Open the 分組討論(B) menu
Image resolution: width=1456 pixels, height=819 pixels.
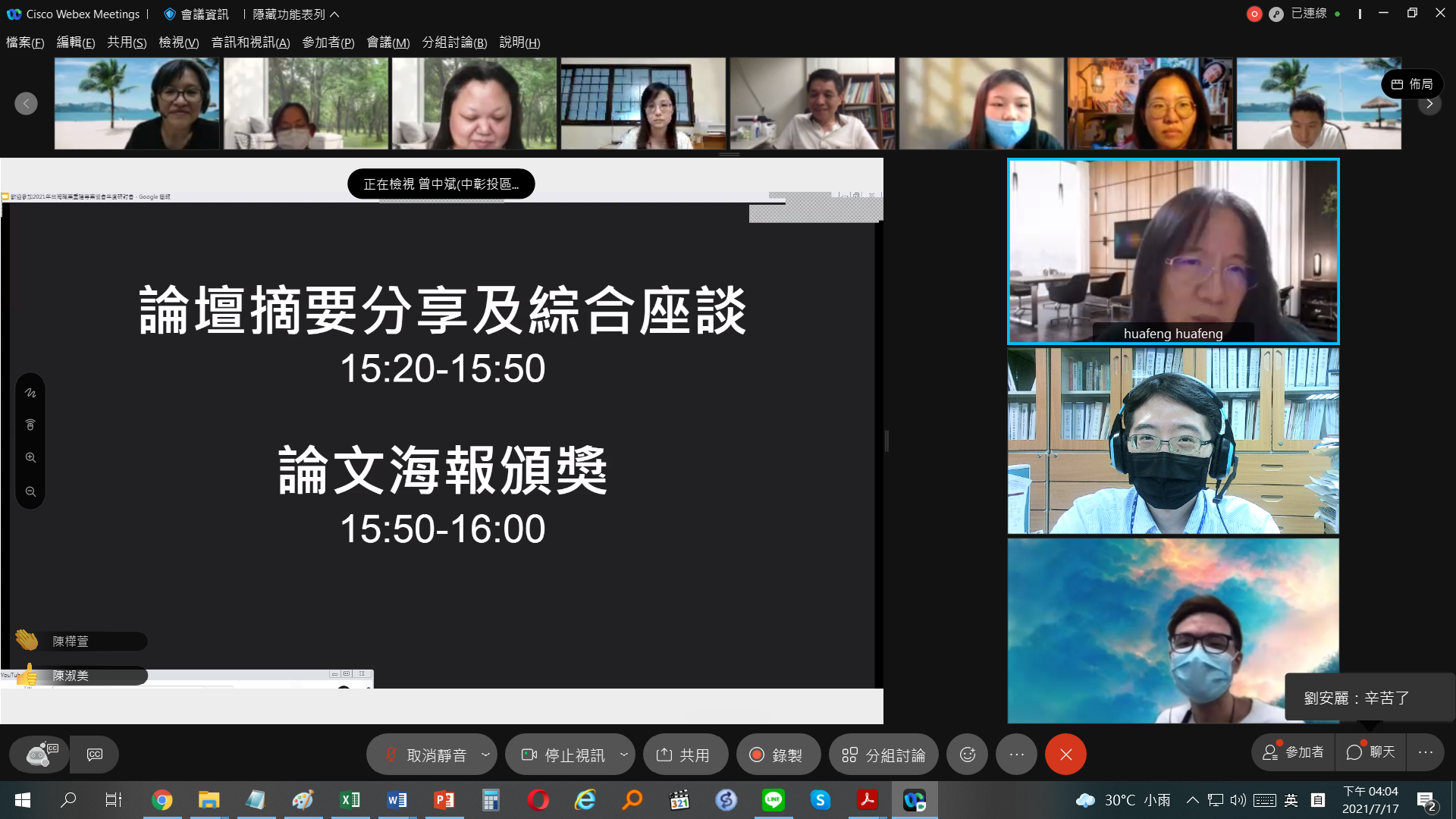tap(454, 42)
